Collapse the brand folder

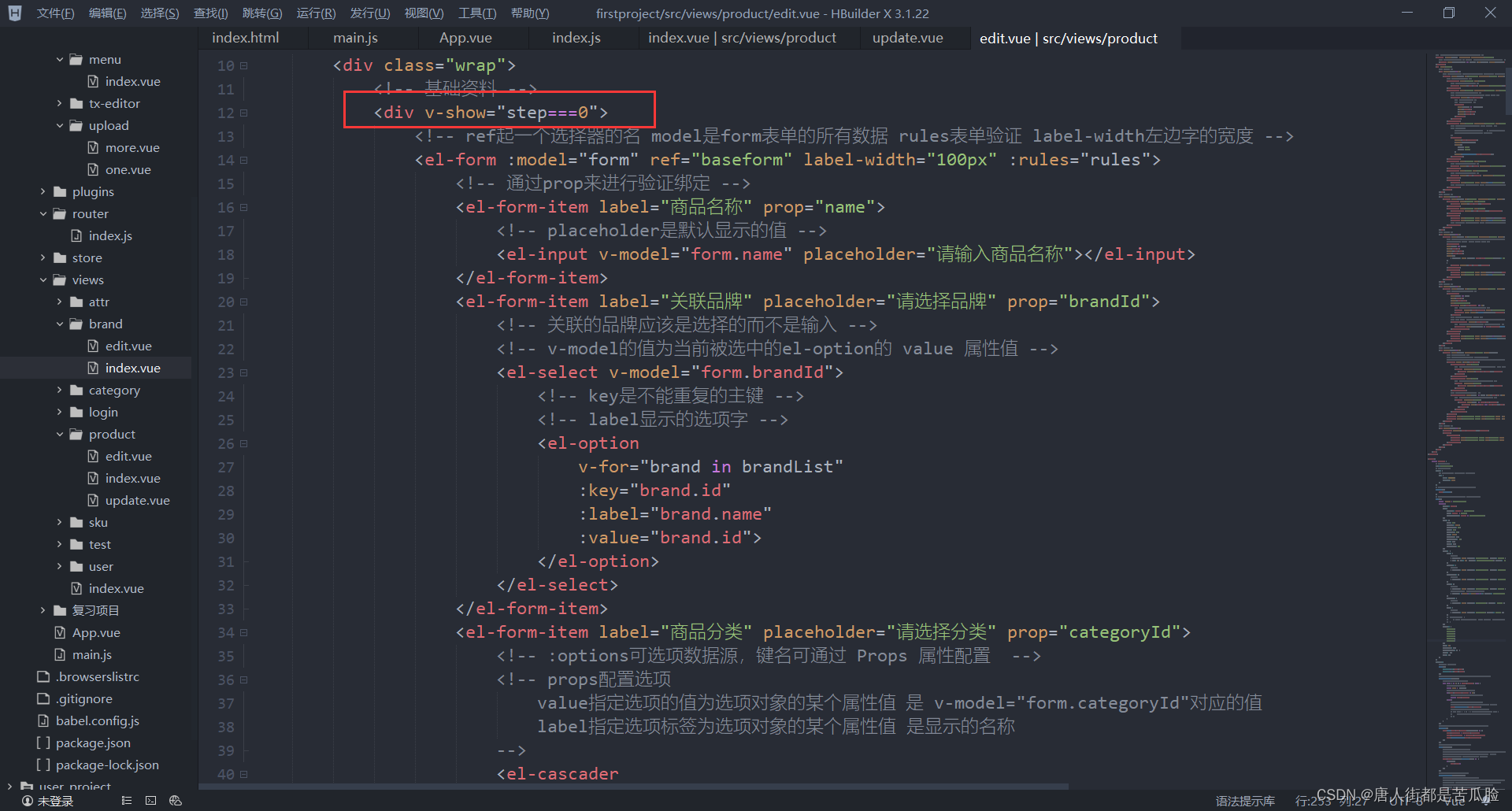pos(60,324)
